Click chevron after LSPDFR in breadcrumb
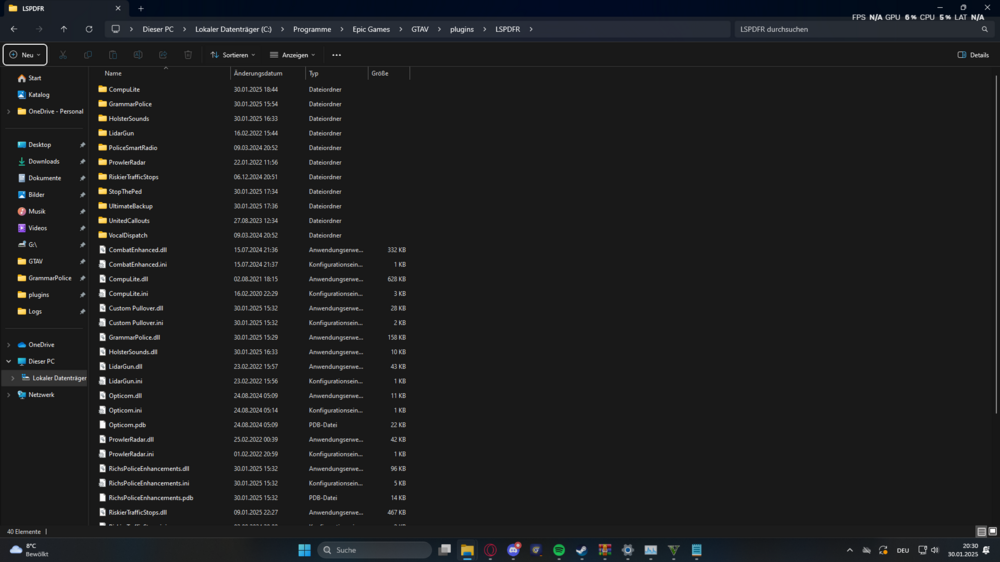Viewport: 1000px width, 562px height. (x=531, y=29)
